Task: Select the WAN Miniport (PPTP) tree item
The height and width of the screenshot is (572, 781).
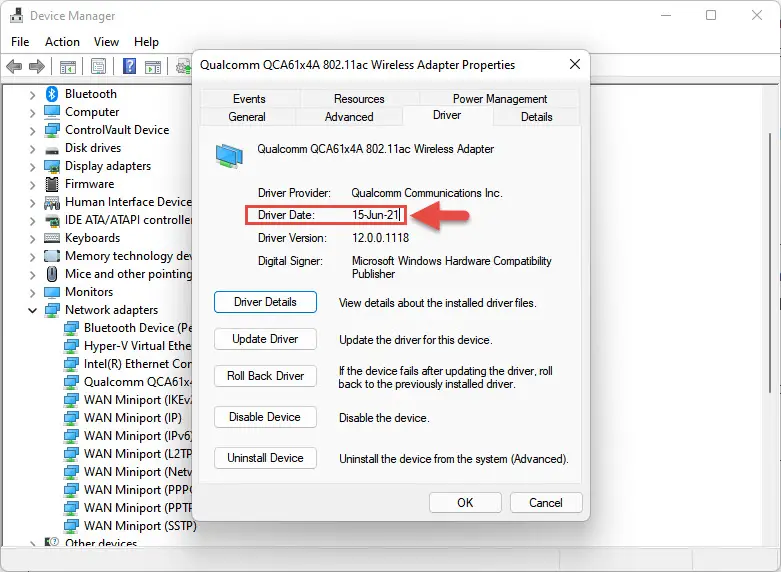Action: (x=137, y=508)
